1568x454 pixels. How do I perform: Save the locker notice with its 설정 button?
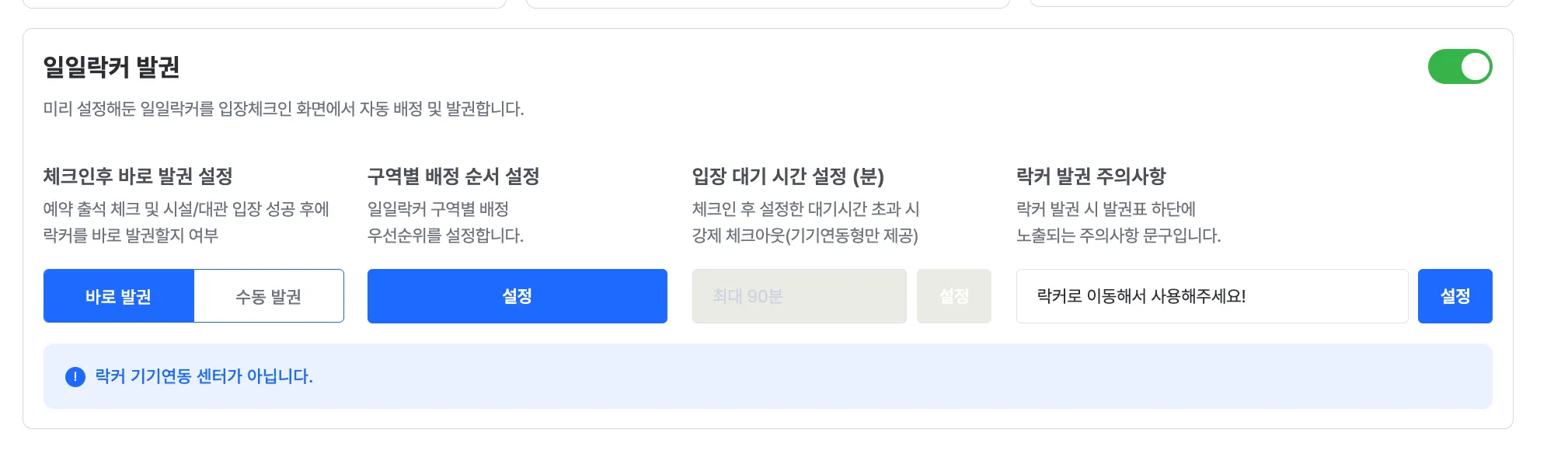click(x=1455, y=296)
